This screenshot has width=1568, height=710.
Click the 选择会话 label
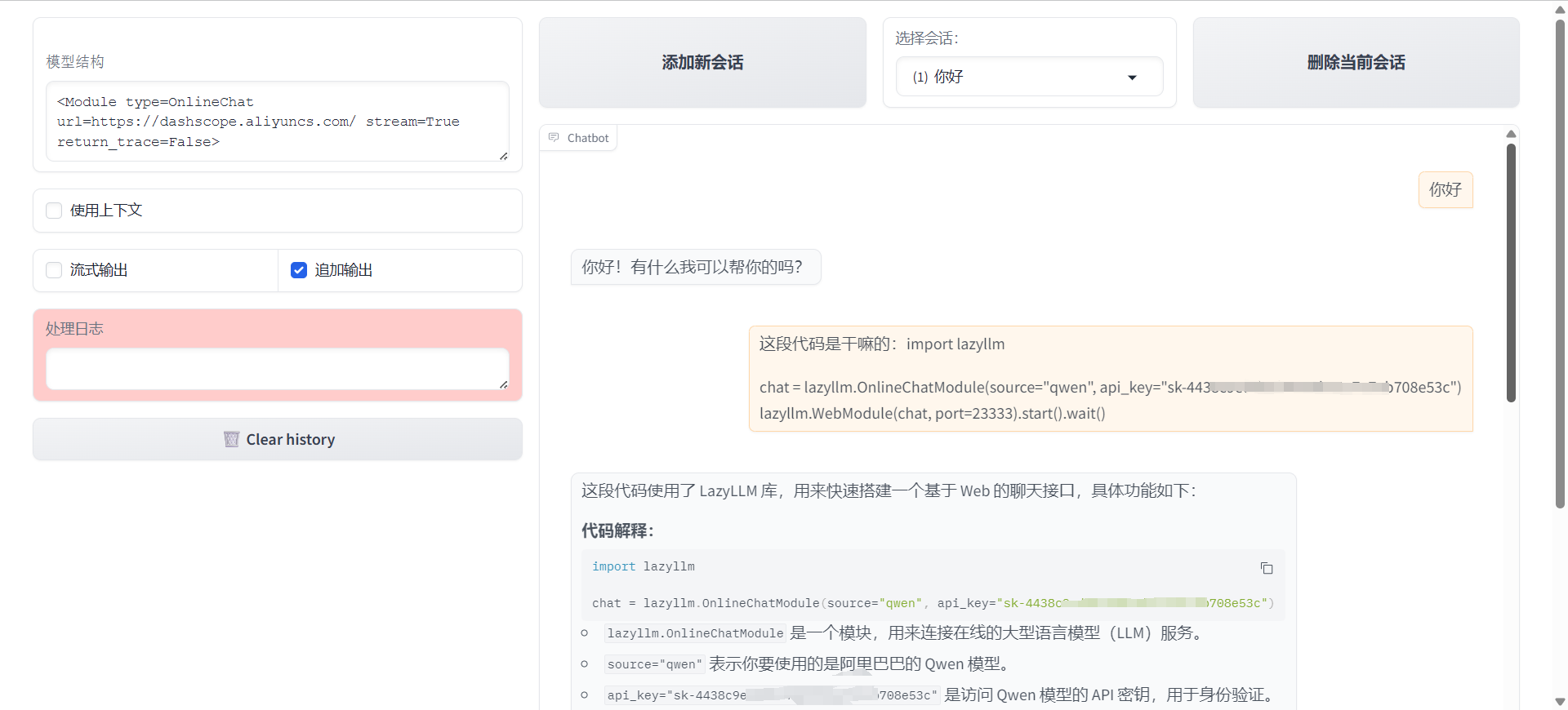(x=927, y=38)
